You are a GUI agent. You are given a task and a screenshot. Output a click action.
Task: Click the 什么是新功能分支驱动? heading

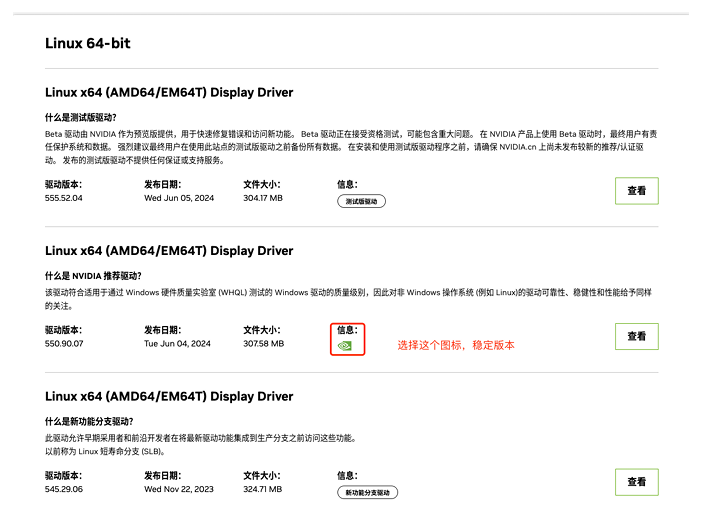(89, 422)
